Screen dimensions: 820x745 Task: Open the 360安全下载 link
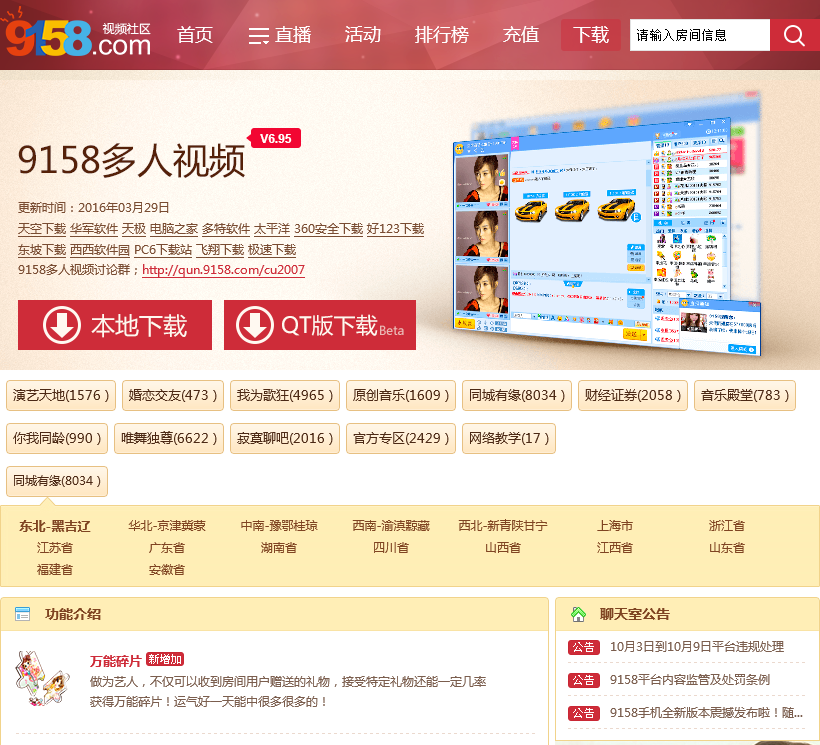(328, 229)
